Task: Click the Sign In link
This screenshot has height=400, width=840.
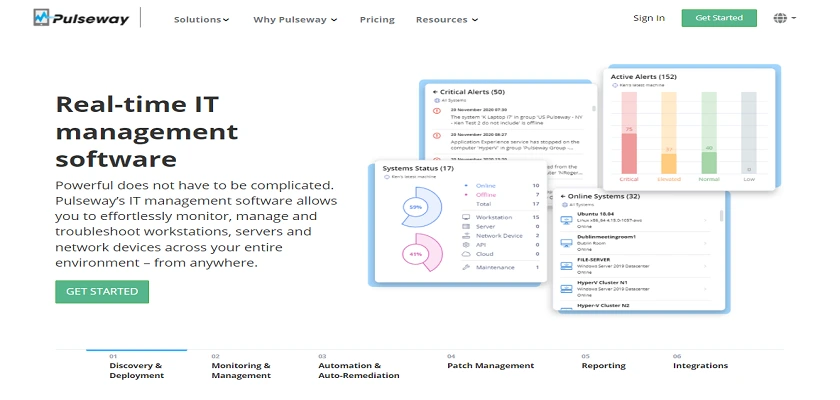Action: tap(649, 18)
